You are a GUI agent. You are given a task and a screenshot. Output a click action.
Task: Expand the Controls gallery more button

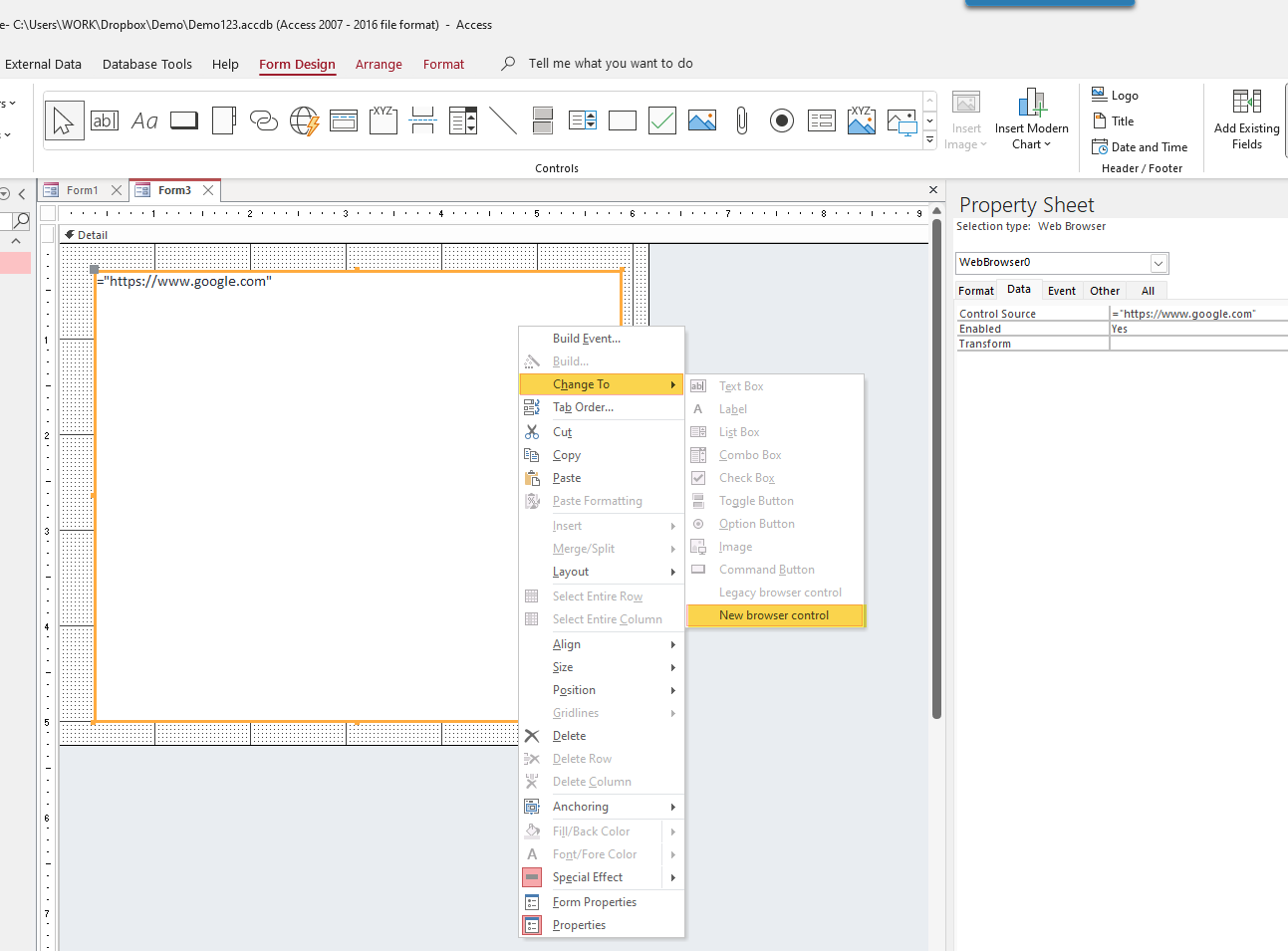(x=930, y=140)
